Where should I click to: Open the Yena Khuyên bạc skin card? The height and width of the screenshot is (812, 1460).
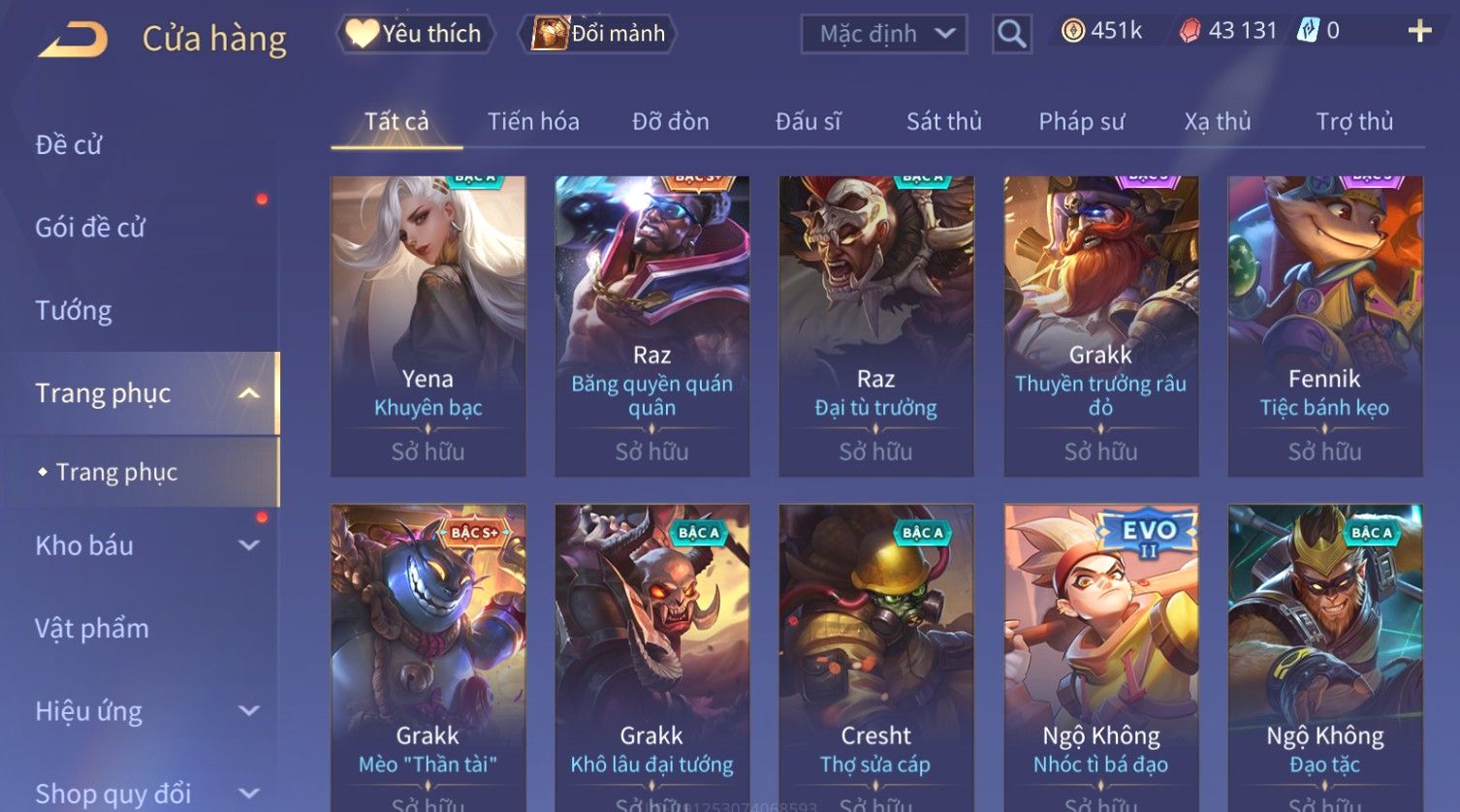pos(428,327)
